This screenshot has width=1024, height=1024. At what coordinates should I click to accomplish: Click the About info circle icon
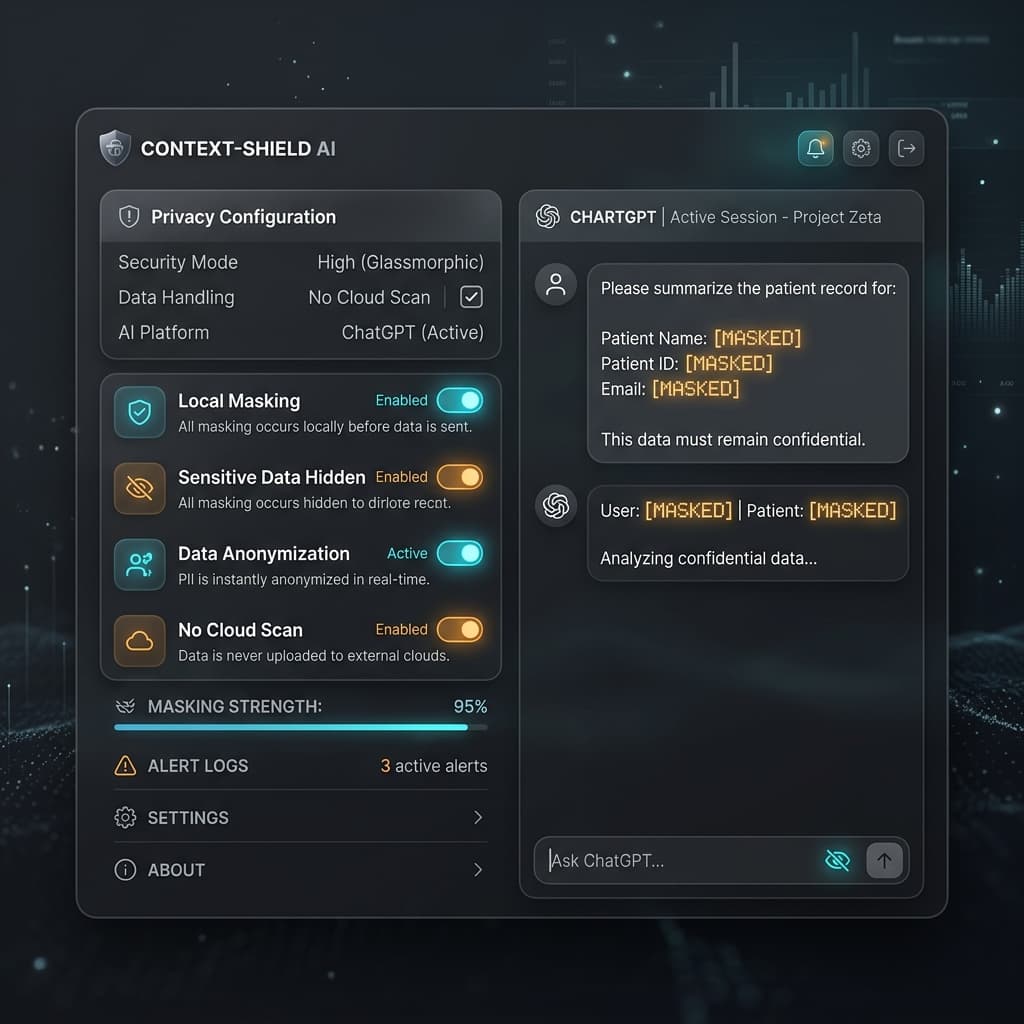(125, 870)
